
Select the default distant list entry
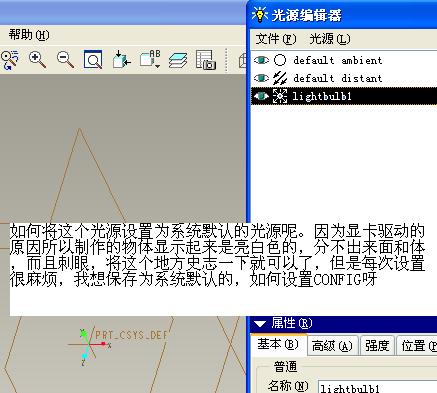point(344,78)
